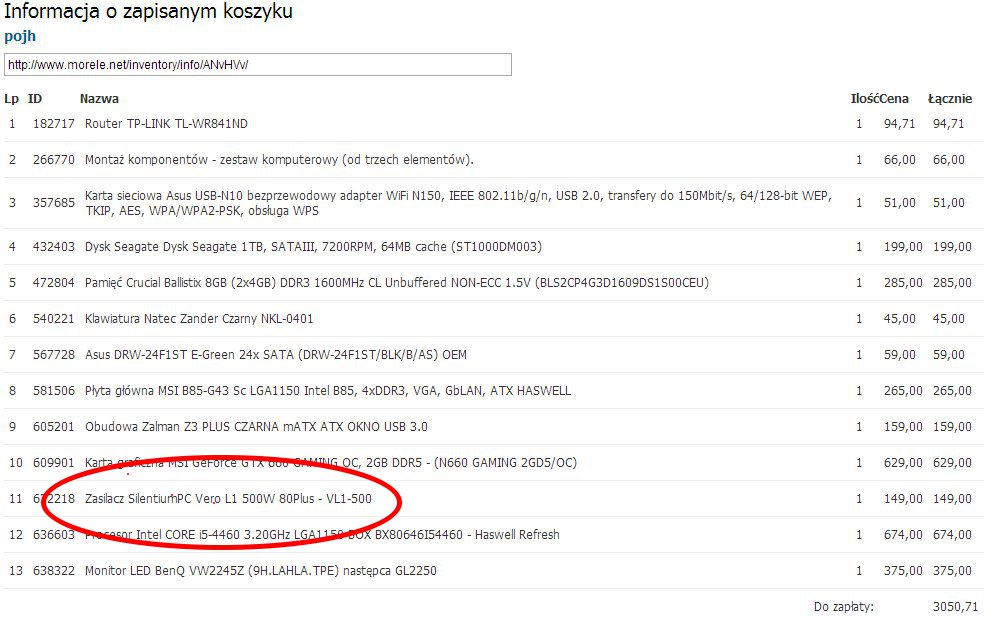Click product ID 432403
This screenshot has width=989, height=617.
(x=54, y=247)
